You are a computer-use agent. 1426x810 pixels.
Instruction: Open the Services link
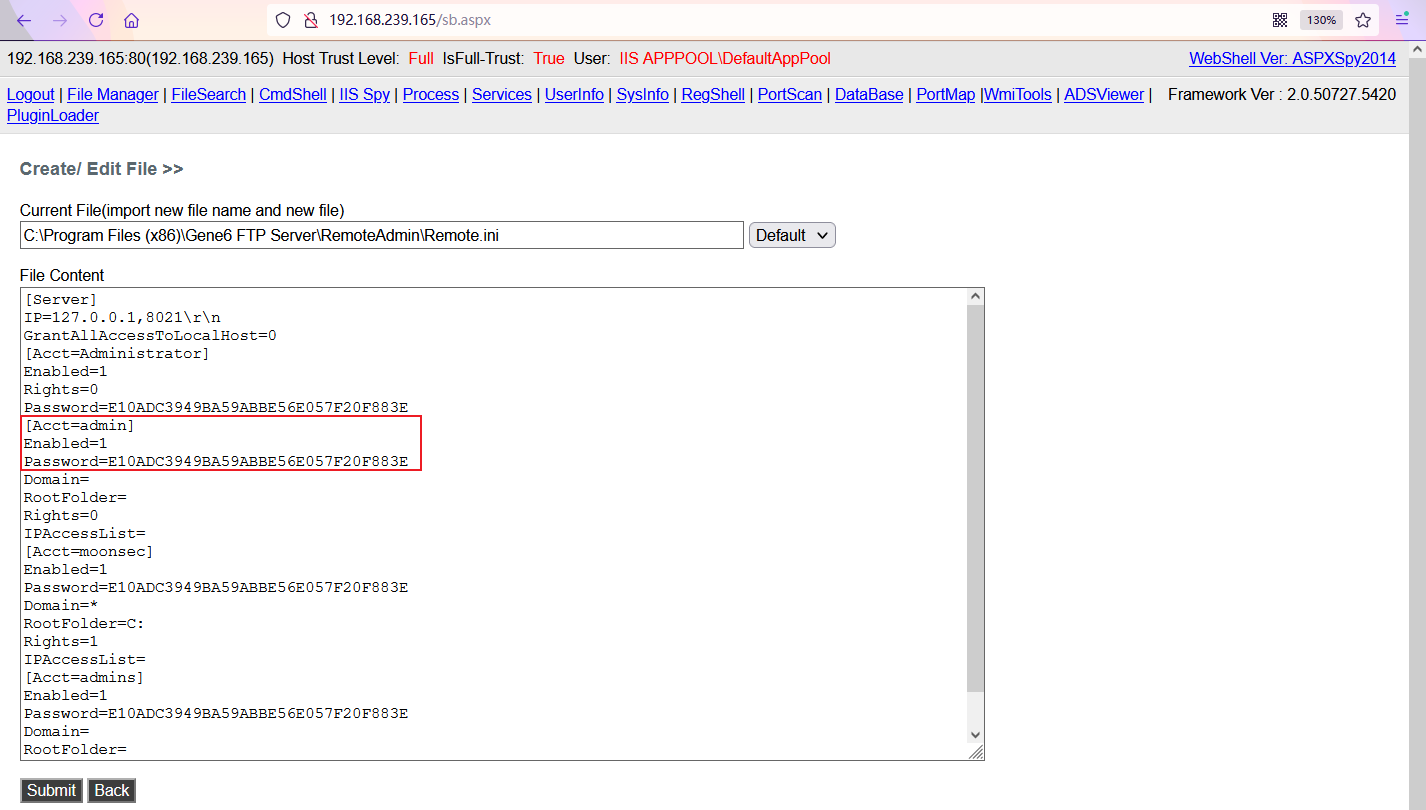[502, 95]
